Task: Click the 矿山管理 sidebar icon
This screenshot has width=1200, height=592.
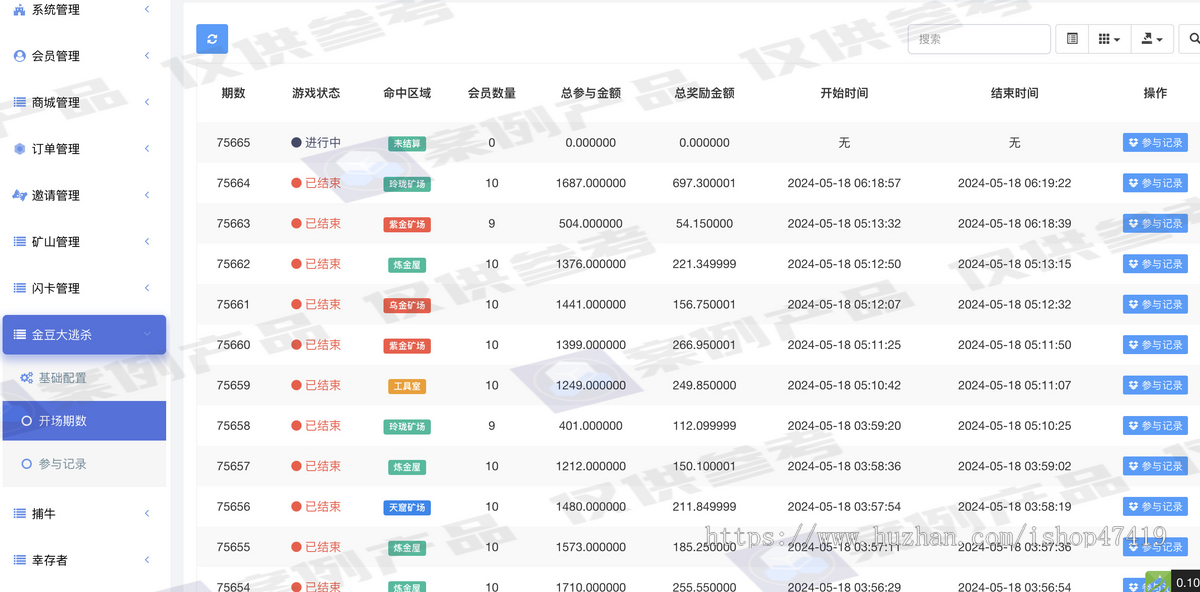Action: click(21, 241)
